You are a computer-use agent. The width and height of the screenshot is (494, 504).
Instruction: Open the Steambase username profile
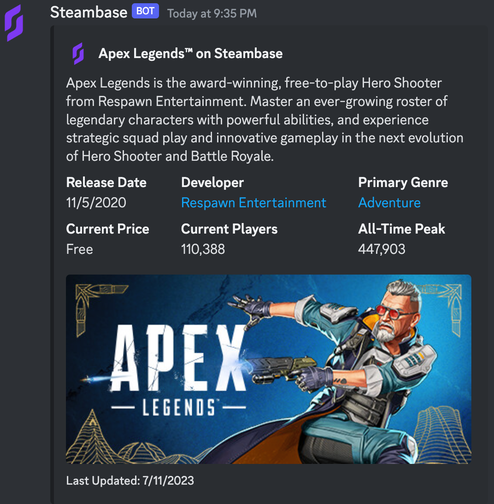click(x=89, y=12)
